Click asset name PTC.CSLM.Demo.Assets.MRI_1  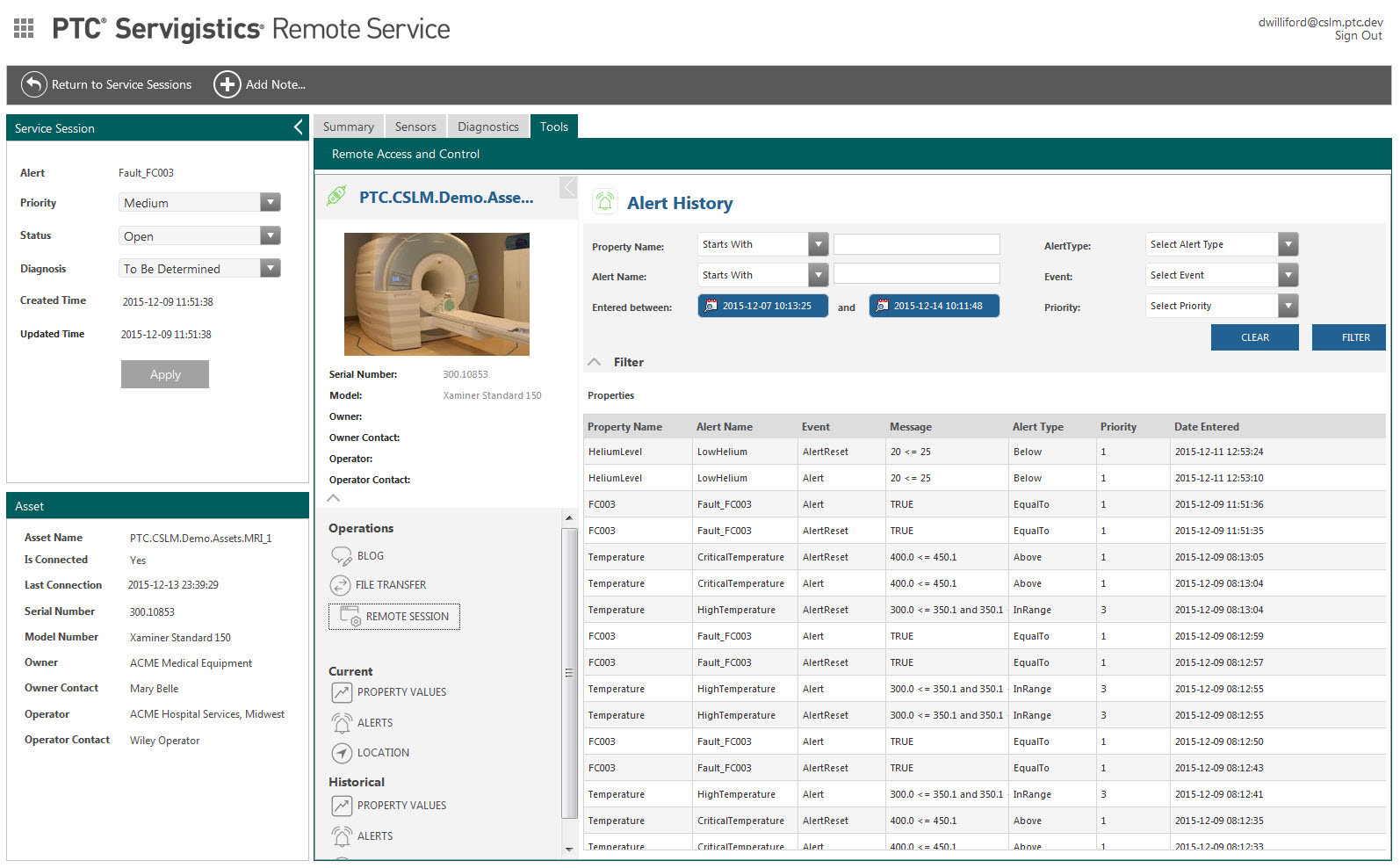(200, 539)
